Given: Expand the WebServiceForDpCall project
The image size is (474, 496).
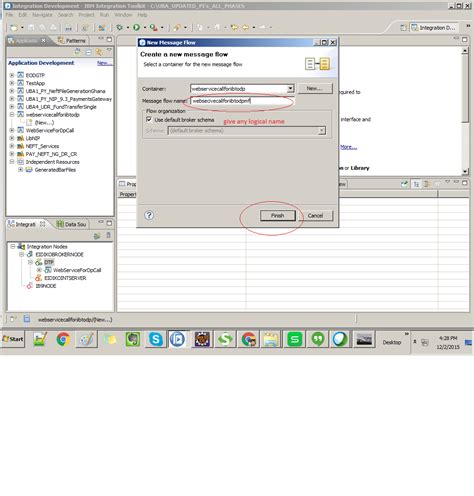Looking at the screenshot, I should tap(12, 130).
